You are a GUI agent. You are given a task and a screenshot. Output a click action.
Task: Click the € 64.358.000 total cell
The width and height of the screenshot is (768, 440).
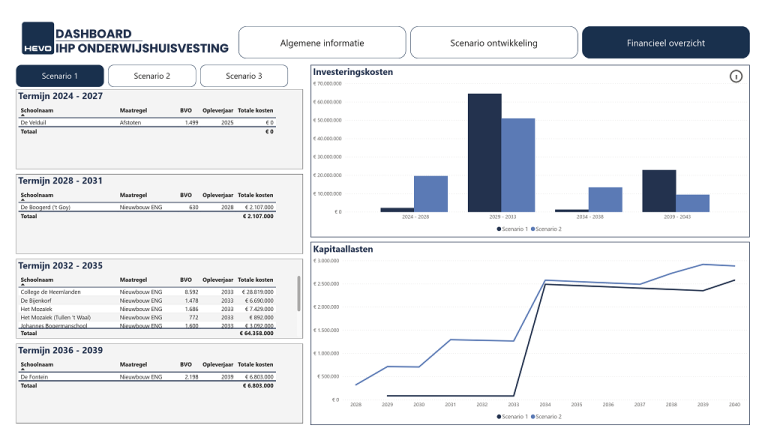[x=257, y=333]
